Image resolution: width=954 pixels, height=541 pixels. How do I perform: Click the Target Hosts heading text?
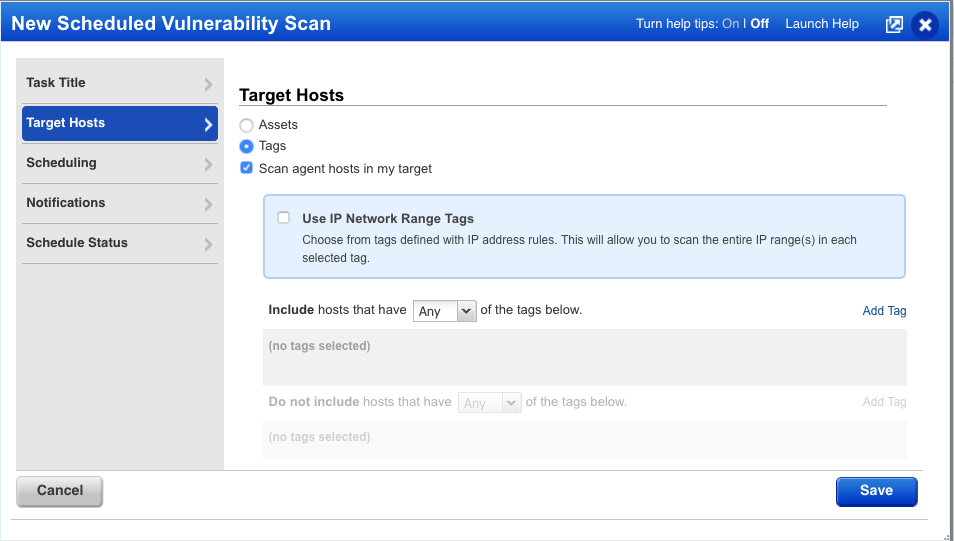(x=291, y=96)
